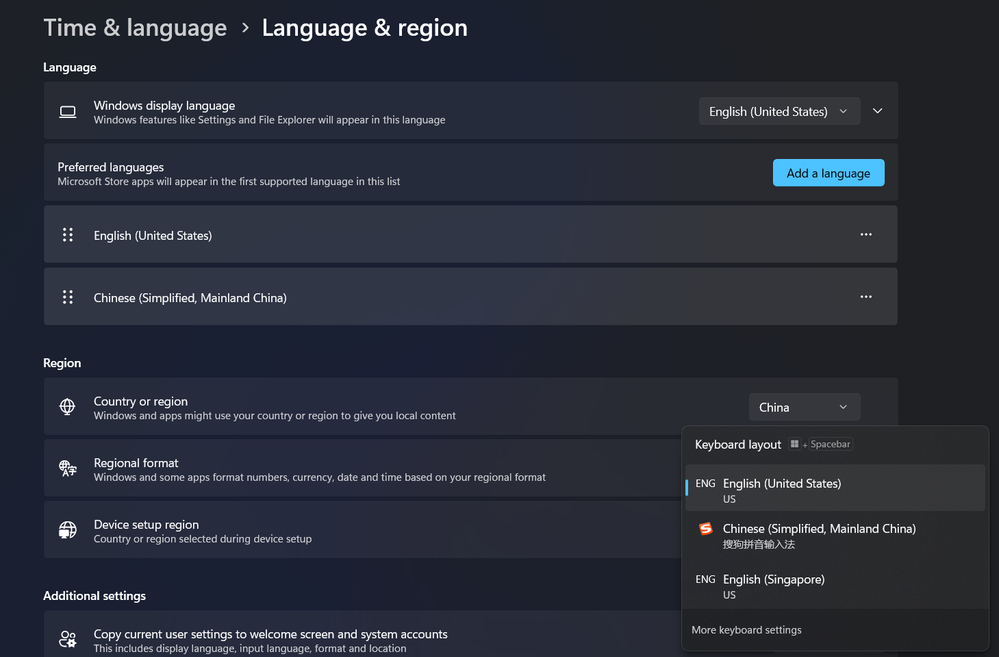Expand the Windows display language section
999x657 pixels.
click(x=878, y=111)
